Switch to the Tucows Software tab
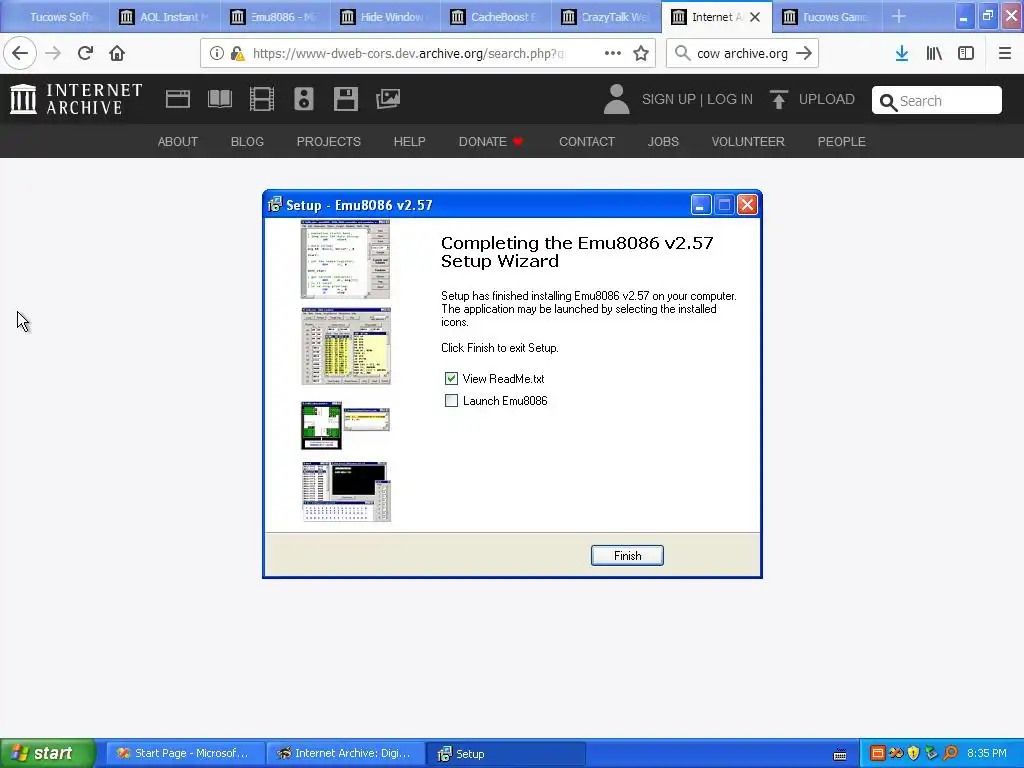 click(56, 17)
